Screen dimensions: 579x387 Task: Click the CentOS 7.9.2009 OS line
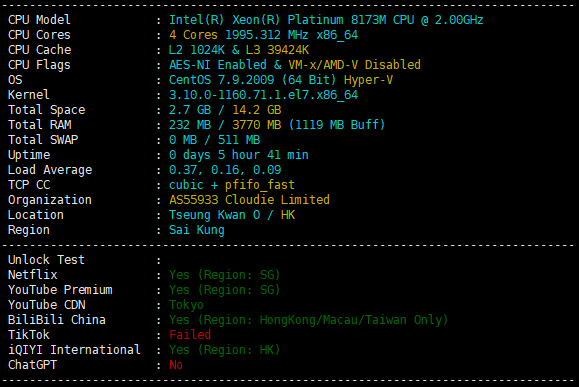tap(281, 80)
